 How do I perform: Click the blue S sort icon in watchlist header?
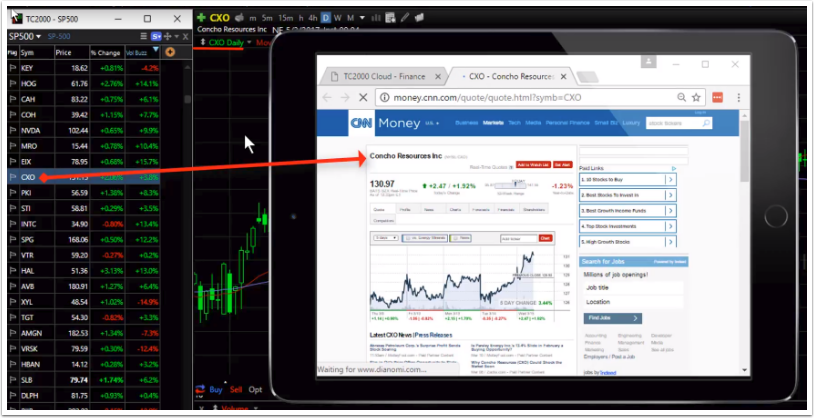coord(156,36)
